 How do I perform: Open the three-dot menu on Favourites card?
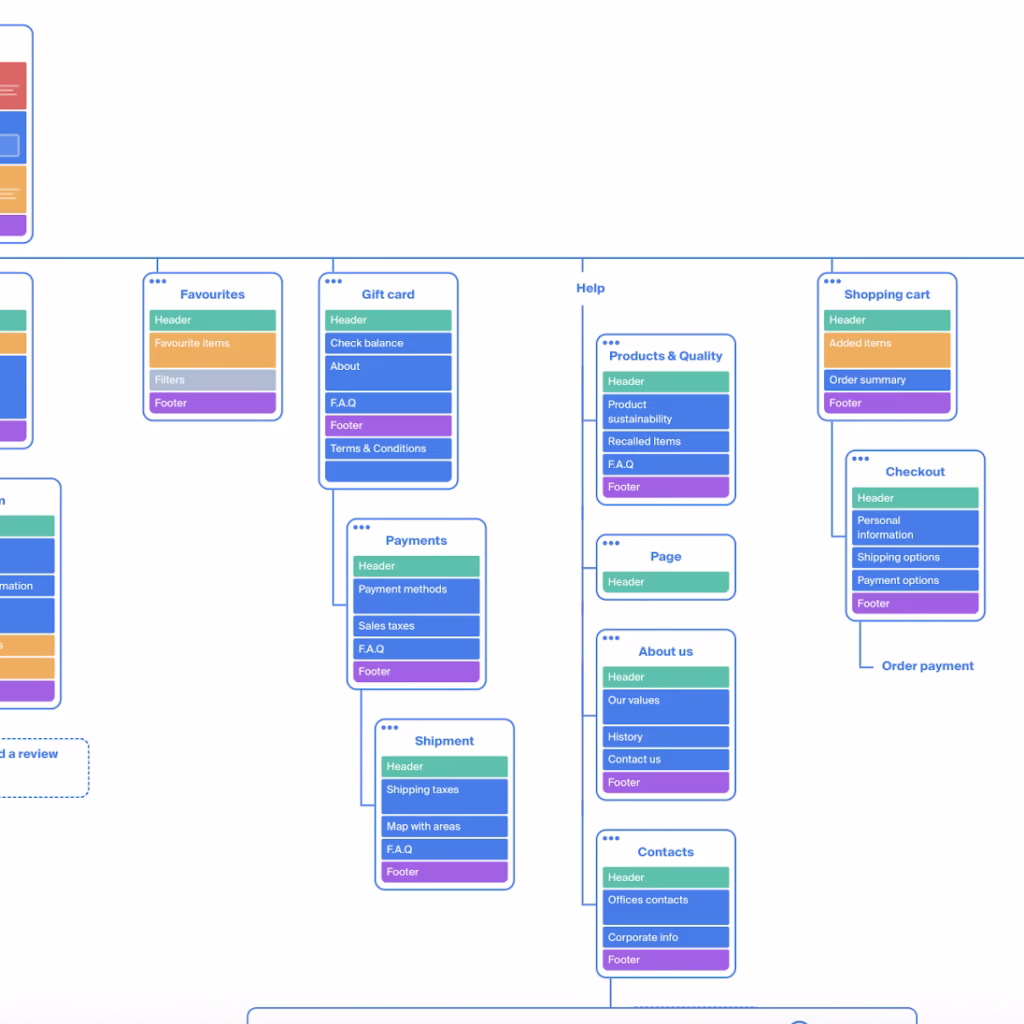157,282
